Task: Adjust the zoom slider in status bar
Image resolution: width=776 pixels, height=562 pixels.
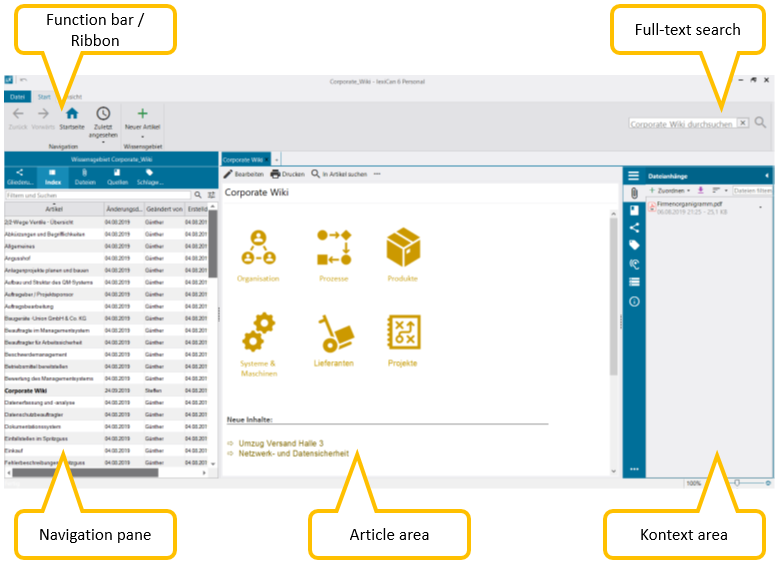Action: tap(738, 482)
